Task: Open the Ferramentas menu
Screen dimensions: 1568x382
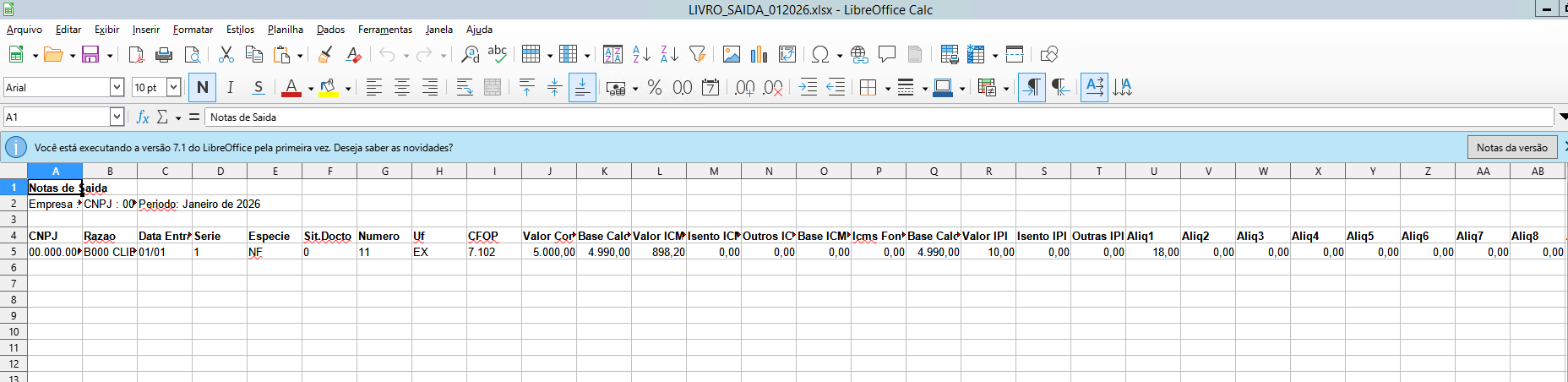Action: (x=385, y=30)
